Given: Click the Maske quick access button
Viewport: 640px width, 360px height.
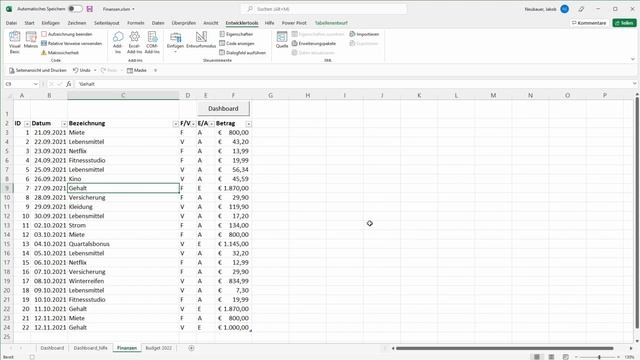Looking at the screenshot, I should click(137, 70).
